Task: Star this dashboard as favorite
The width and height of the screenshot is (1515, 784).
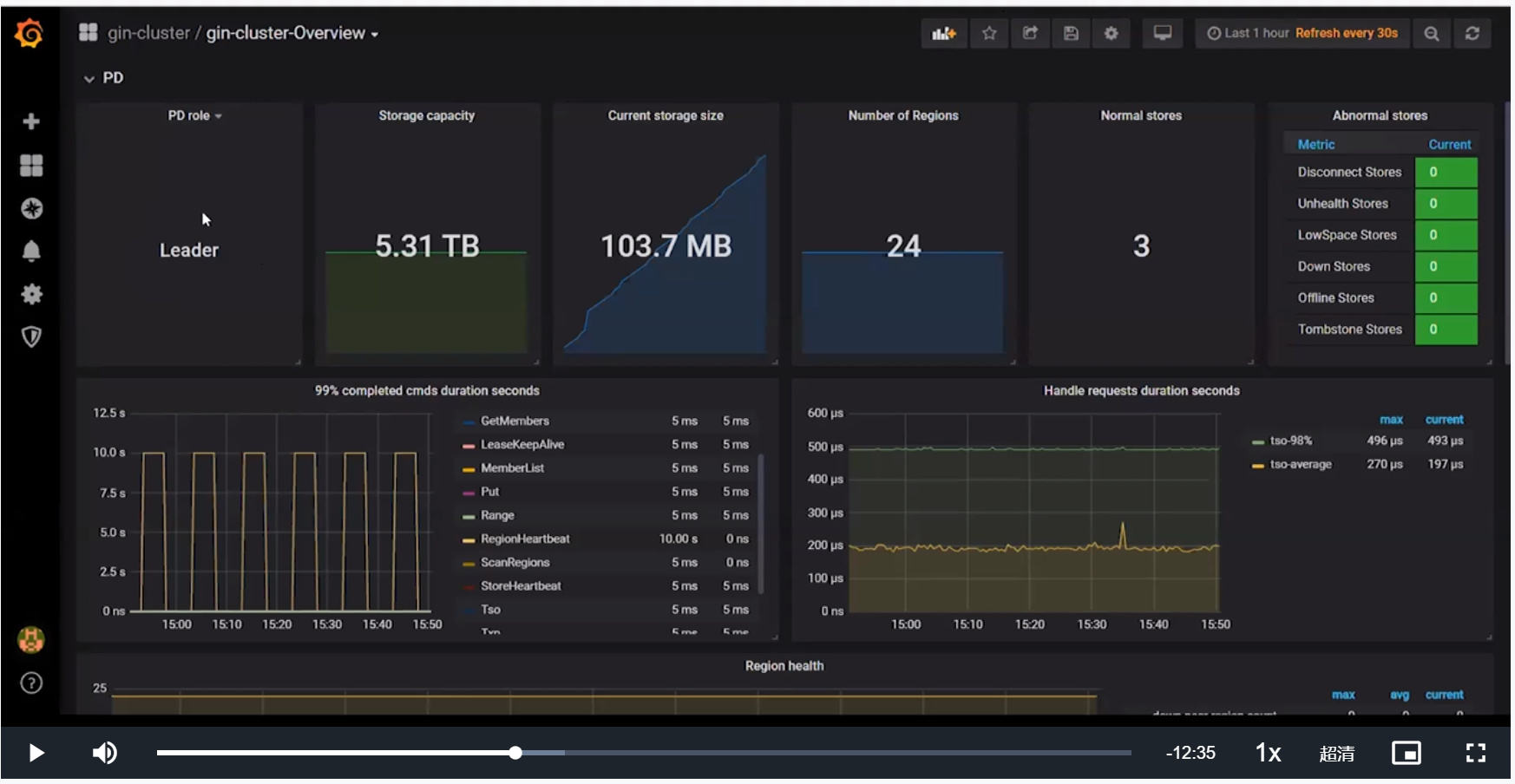Action: [x=989, y=34]
